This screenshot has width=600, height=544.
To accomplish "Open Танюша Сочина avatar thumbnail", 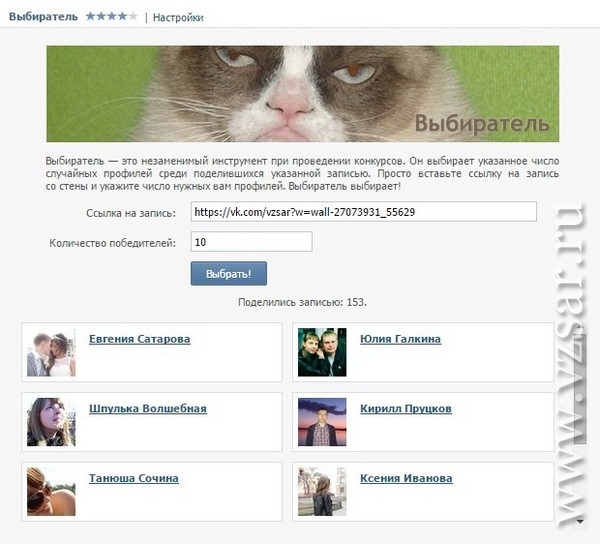I will pyautogui.click(x=51, y=492).
